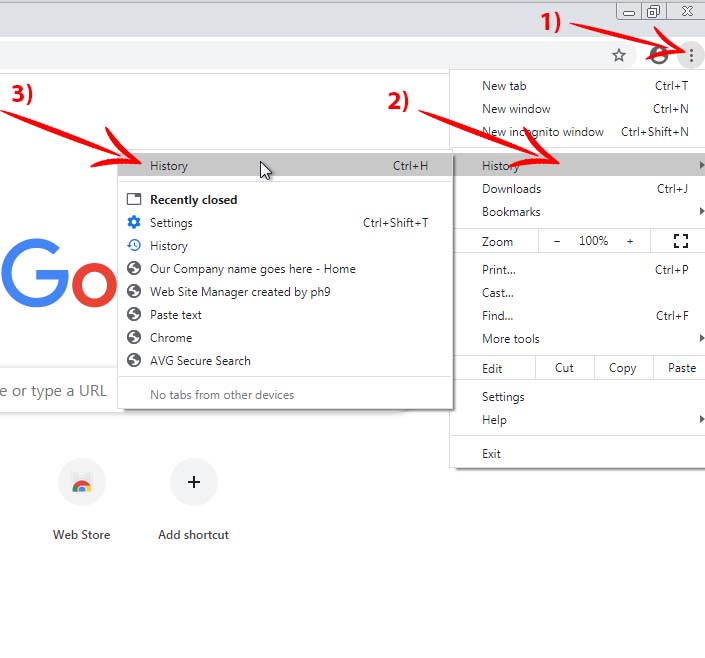Click zoom in plus button
This screenshot has width=705, height=658.
[x=630, y=241]
